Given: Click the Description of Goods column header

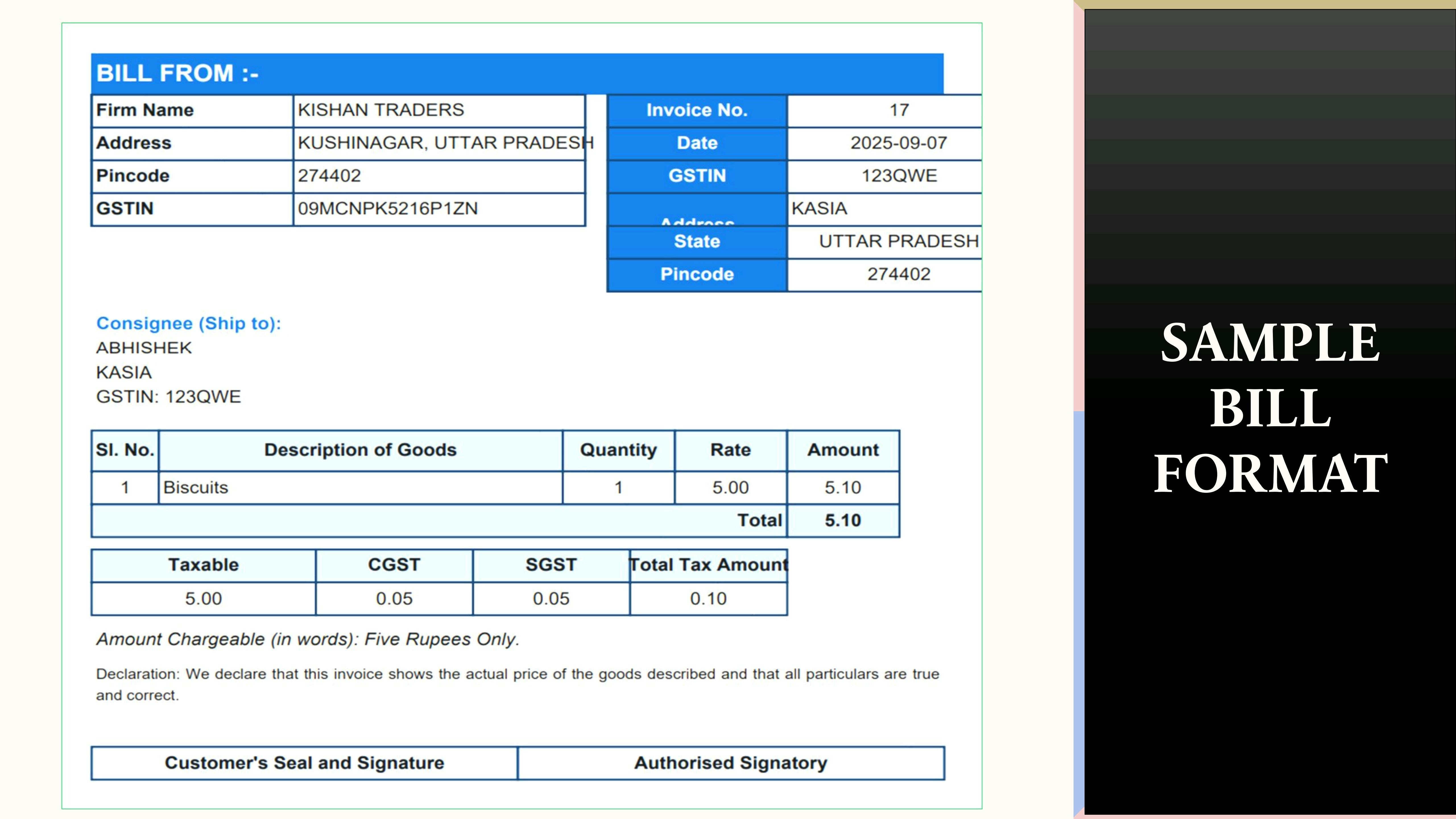Looking at the screenshot, I should click(x=360, y=450).
